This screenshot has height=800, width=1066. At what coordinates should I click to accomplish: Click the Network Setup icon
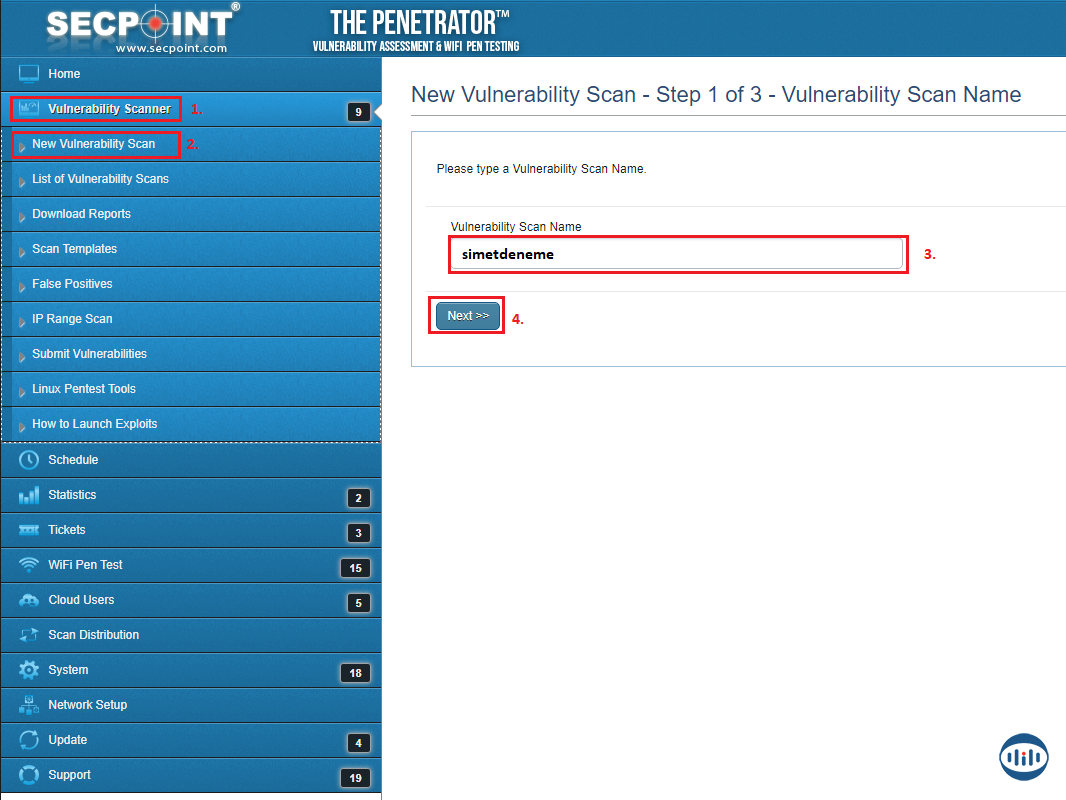coord(29,705)
